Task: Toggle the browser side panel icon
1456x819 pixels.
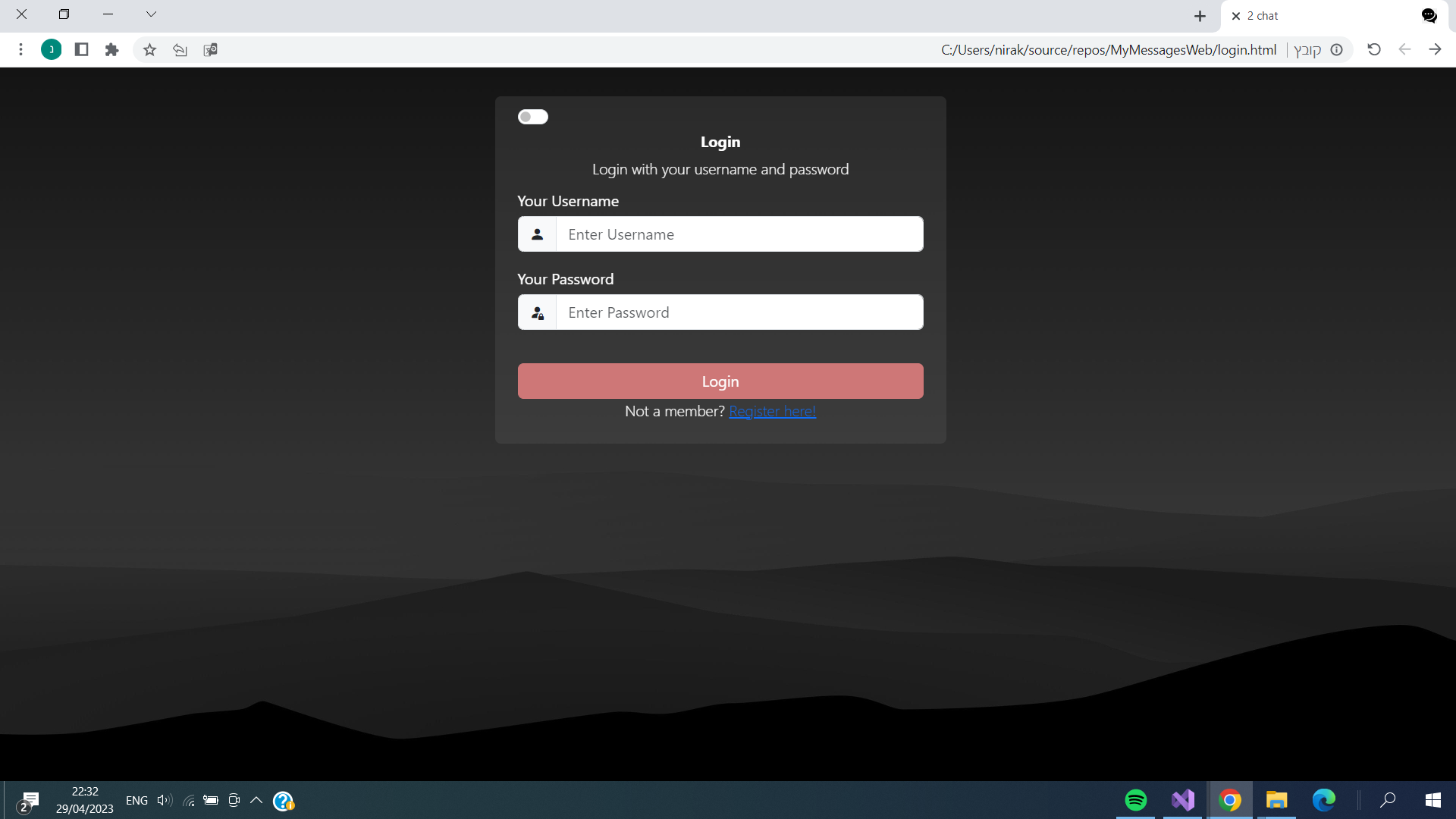Action: (x=81, y=50)
